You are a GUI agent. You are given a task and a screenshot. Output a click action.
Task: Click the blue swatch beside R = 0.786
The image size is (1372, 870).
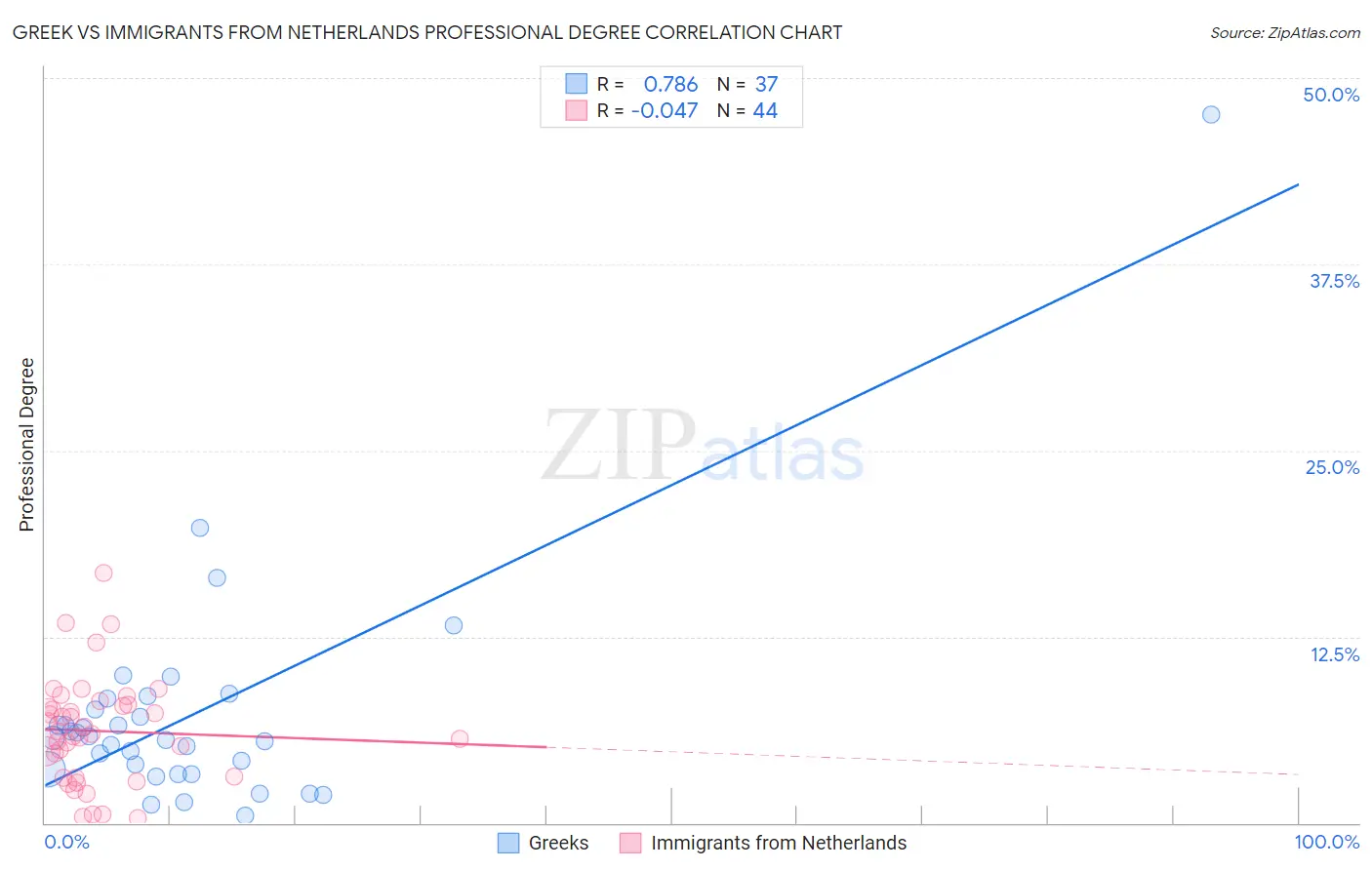[x=577, y=84]
